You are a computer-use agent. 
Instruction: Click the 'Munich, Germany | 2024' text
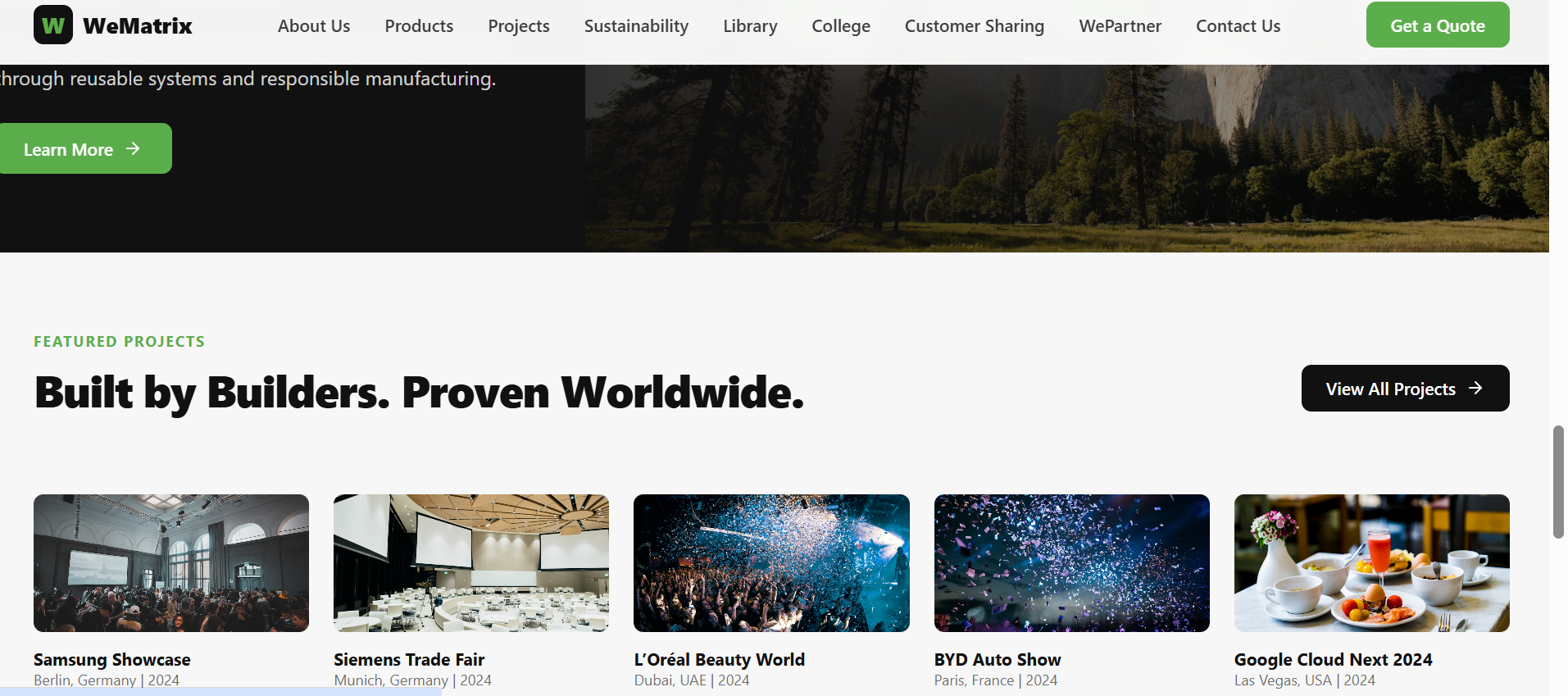click(413, 680)
